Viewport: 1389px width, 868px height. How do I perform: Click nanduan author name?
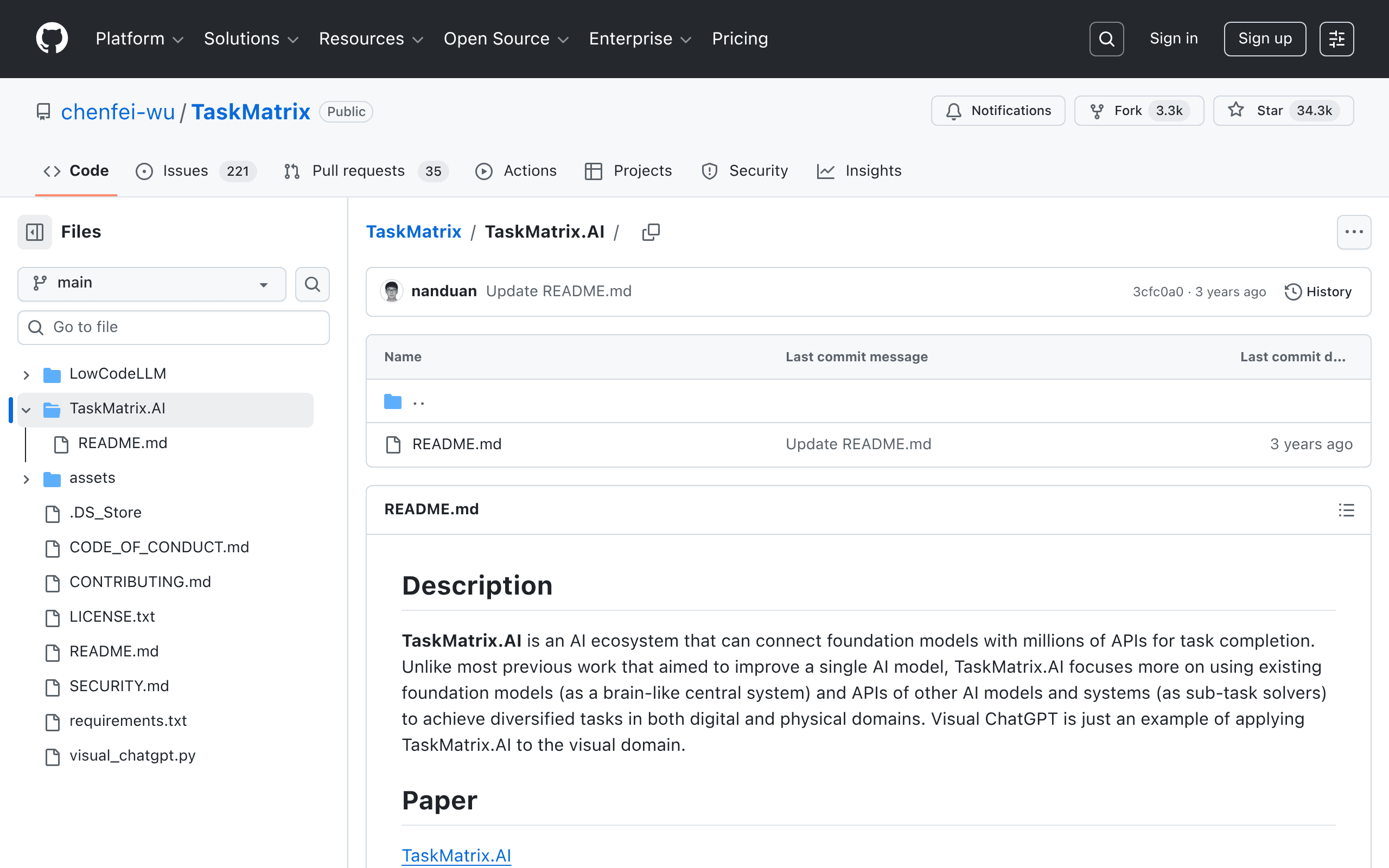444,291
